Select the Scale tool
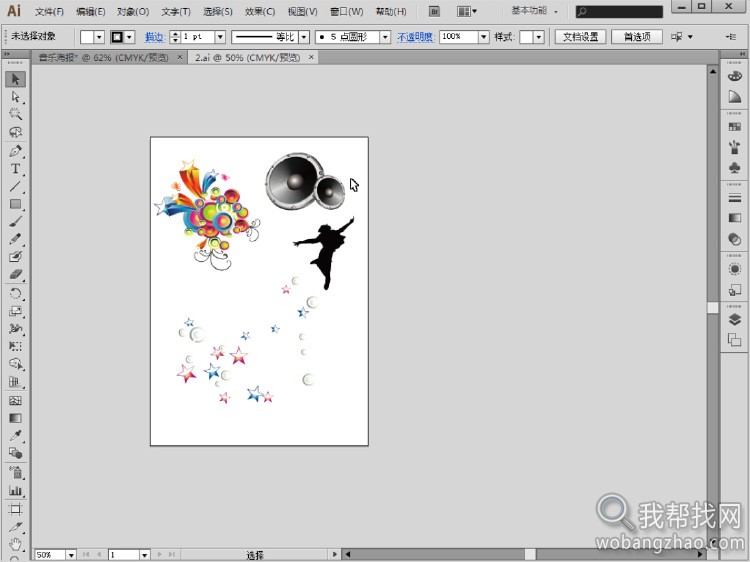This screenshot has height=562, width=750. [15, 311]
